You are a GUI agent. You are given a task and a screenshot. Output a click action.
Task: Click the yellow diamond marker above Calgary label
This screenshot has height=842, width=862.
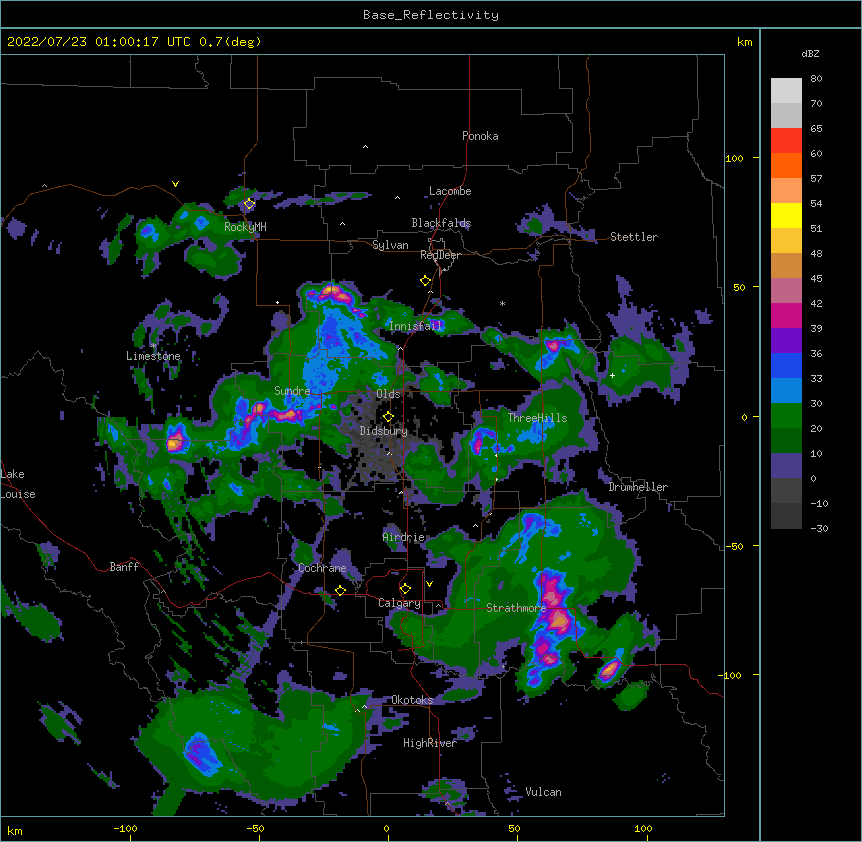click(x=405, y=589)
